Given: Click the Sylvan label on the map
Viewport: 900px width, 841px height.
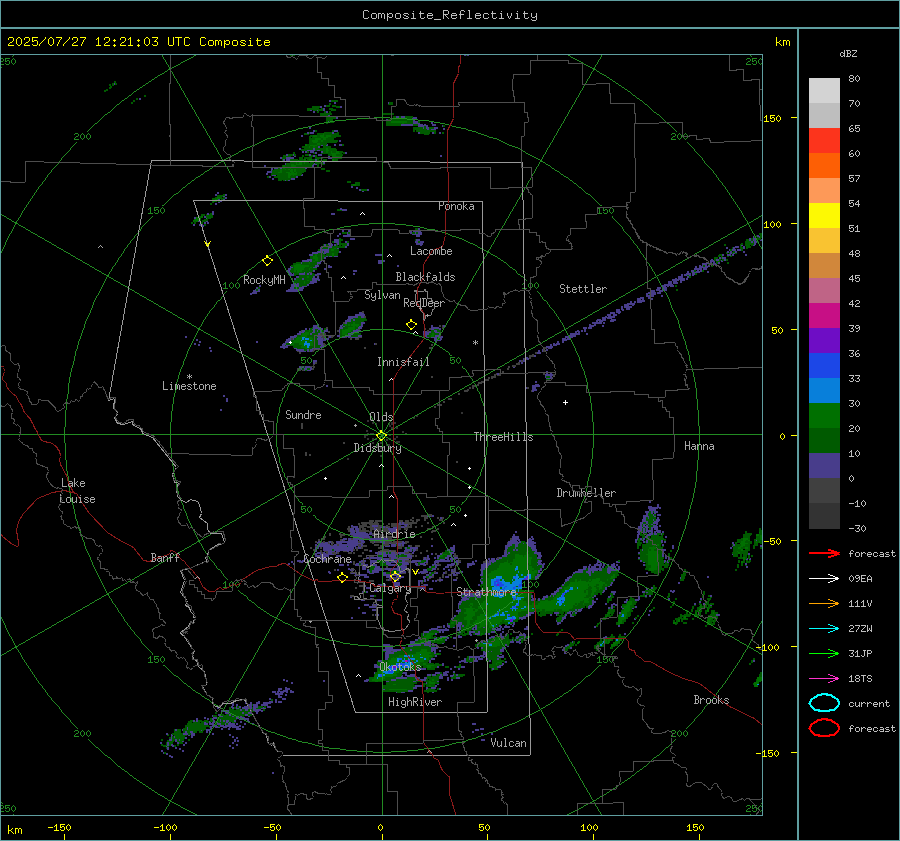Looking at the screenshot, I should pyautogui.click(x=382, y=295).
